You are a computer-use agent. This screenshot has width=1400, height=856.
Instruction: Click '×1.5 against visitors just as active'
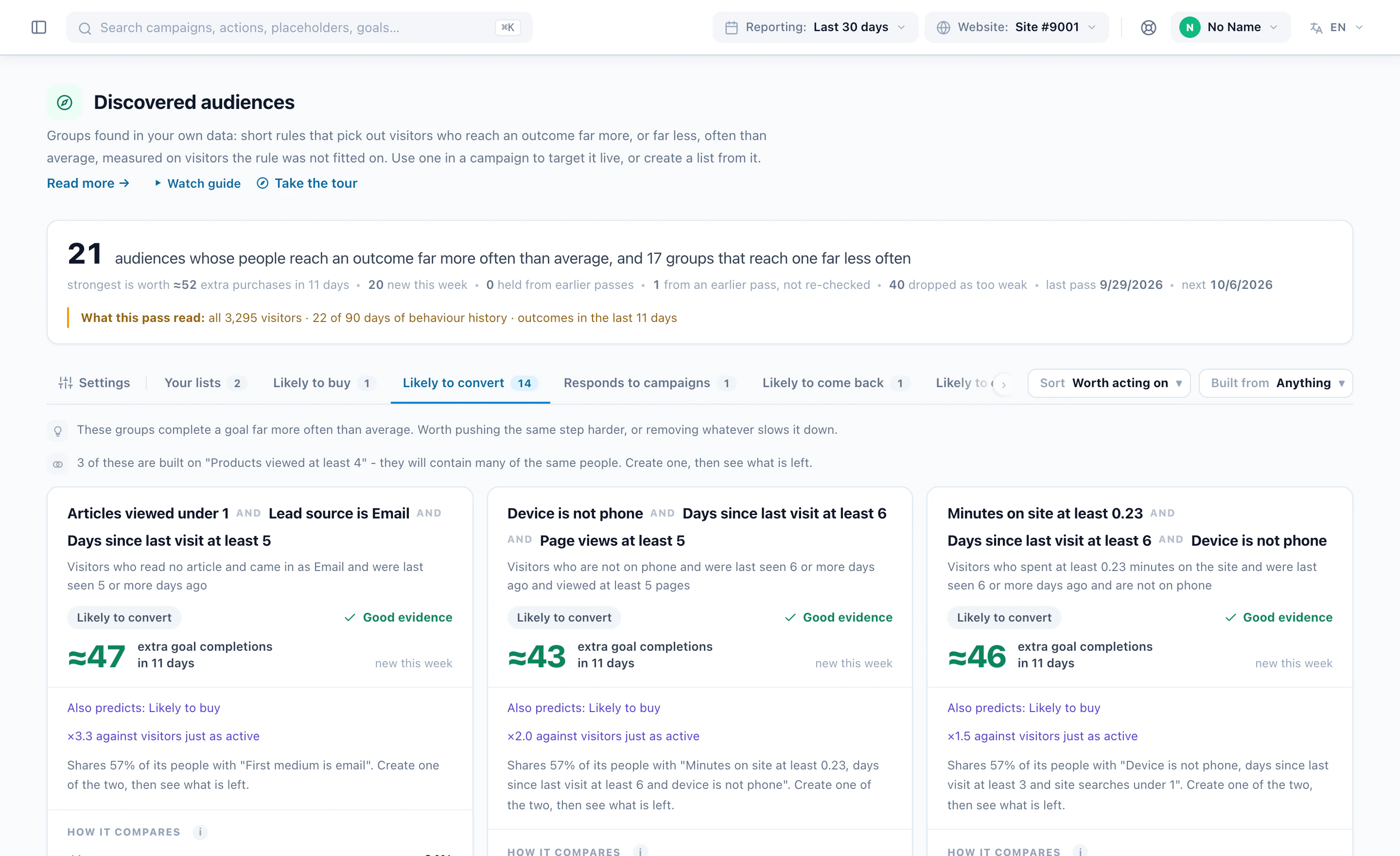pyautogui.click(x=1043, y=736)
